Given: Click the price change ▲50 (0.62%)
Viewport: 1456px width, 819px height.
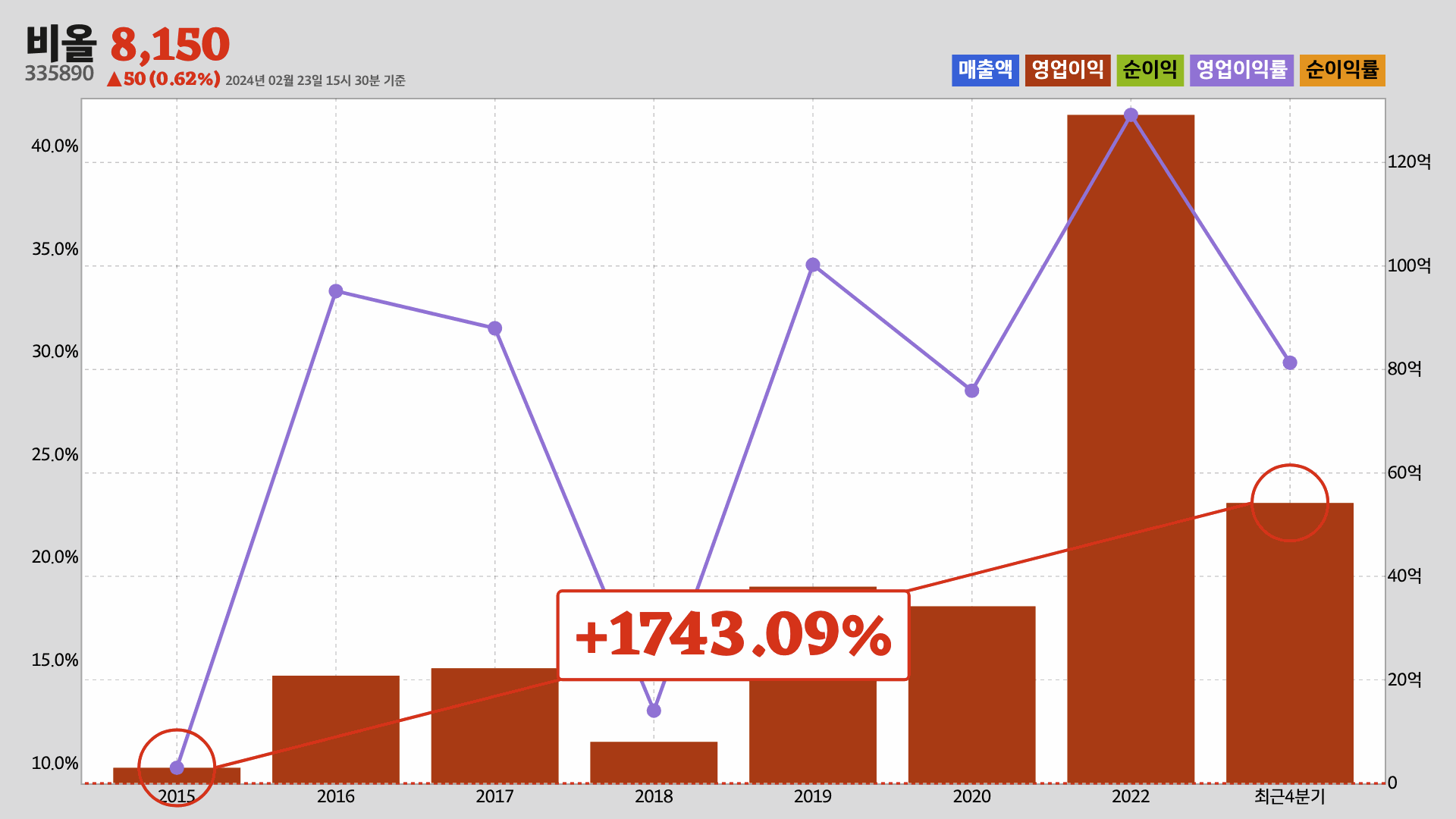Looking at the screenshot, I should (x=163, y=79).
